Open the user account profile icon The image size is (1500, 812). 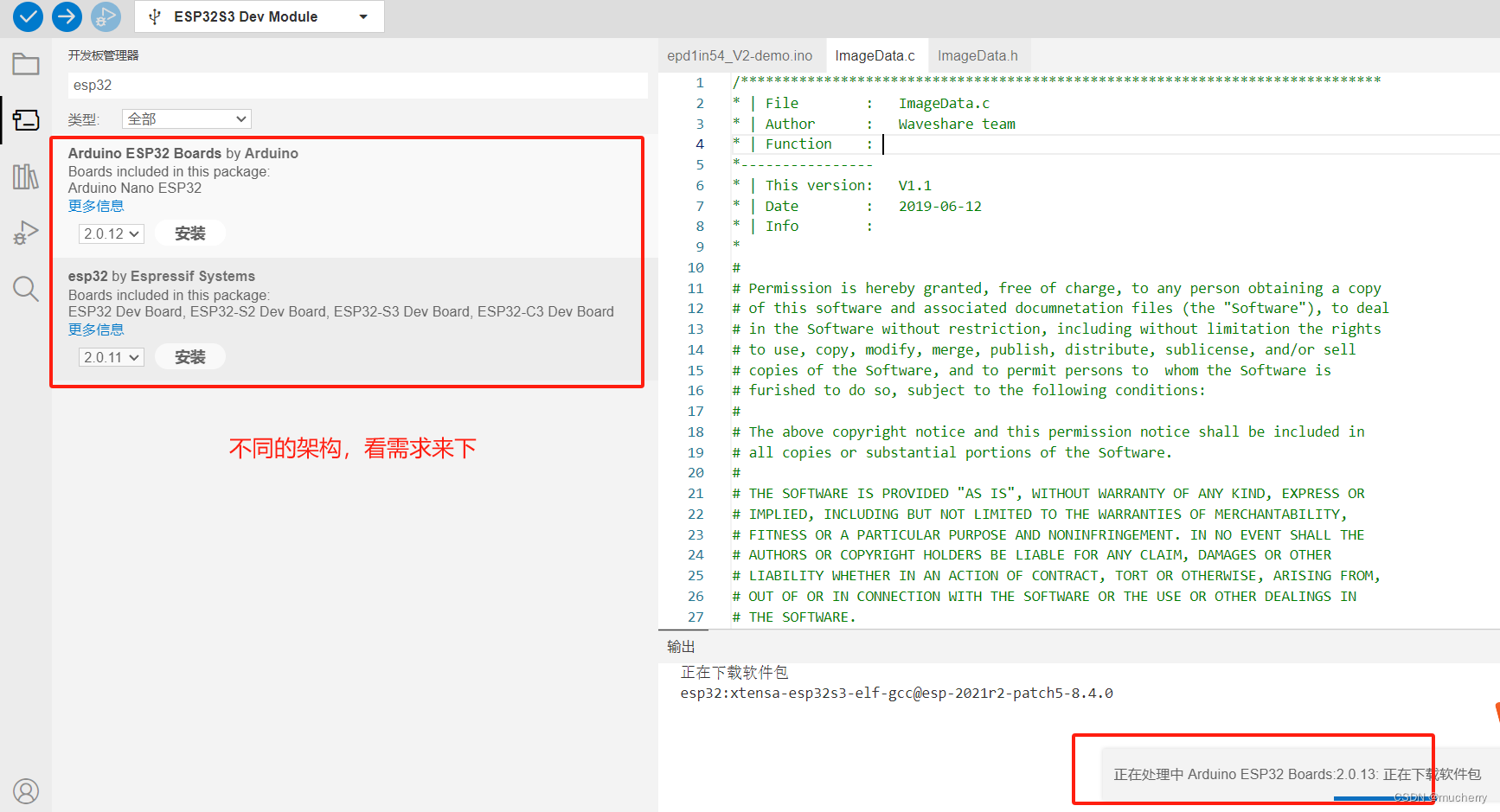[x=26, y=791]
